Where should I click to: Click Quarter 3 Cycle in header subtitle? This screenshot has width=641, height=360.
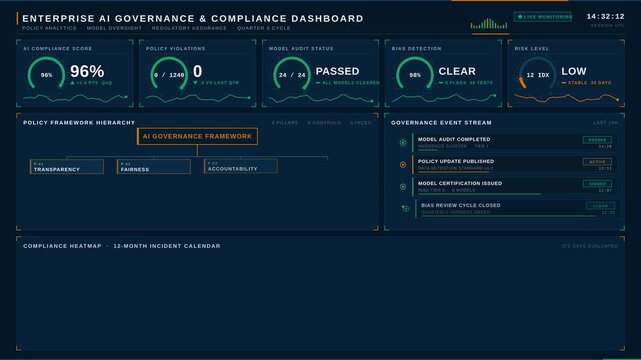[264, 28]
